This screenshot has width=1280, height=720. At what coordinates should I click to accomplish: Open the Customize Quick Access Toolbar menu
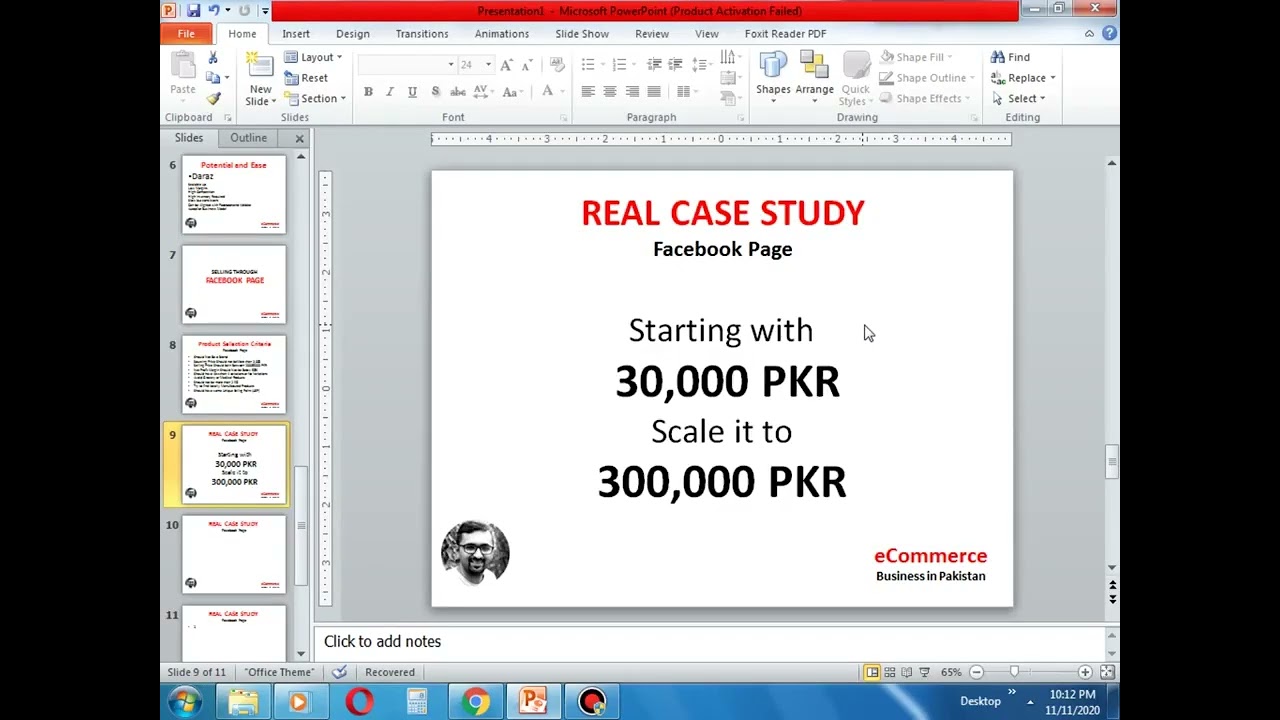click(x=265, y=10)
